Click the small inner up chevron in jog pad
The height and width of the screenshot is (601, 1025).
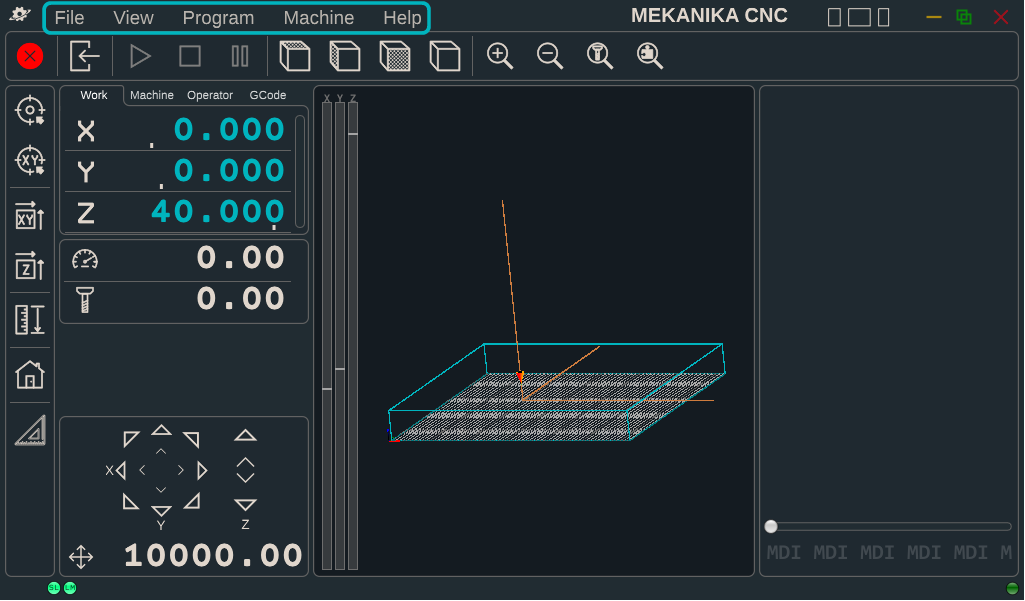tap(161, 451)
